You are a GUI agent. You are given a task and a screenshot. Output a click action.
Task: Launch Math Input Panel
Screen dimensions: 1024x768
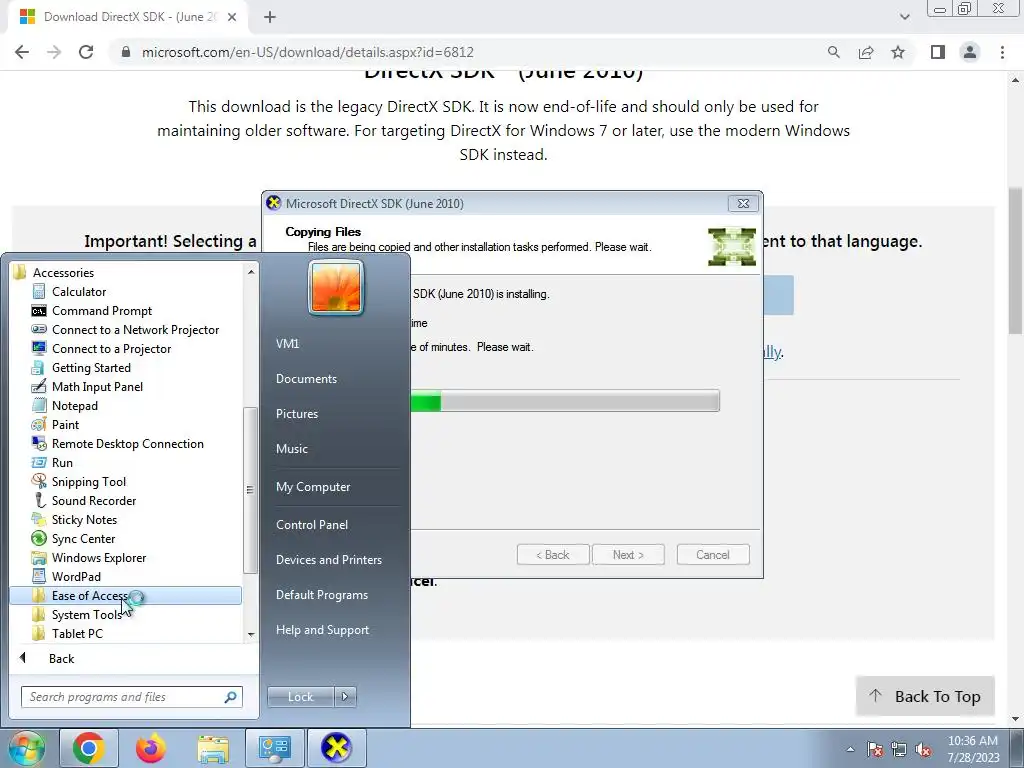[97, 387]
